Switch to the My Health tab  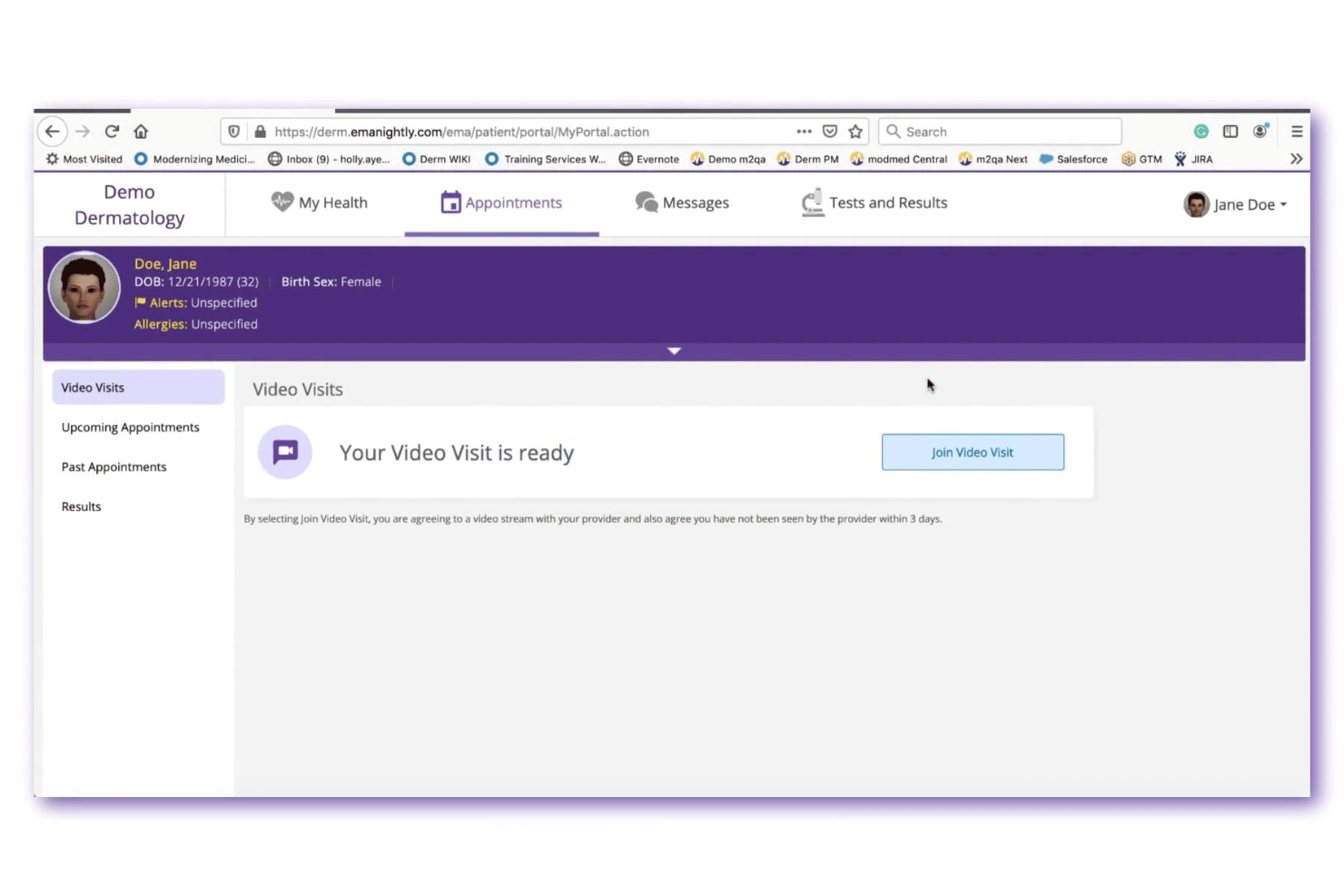point(320,202)
